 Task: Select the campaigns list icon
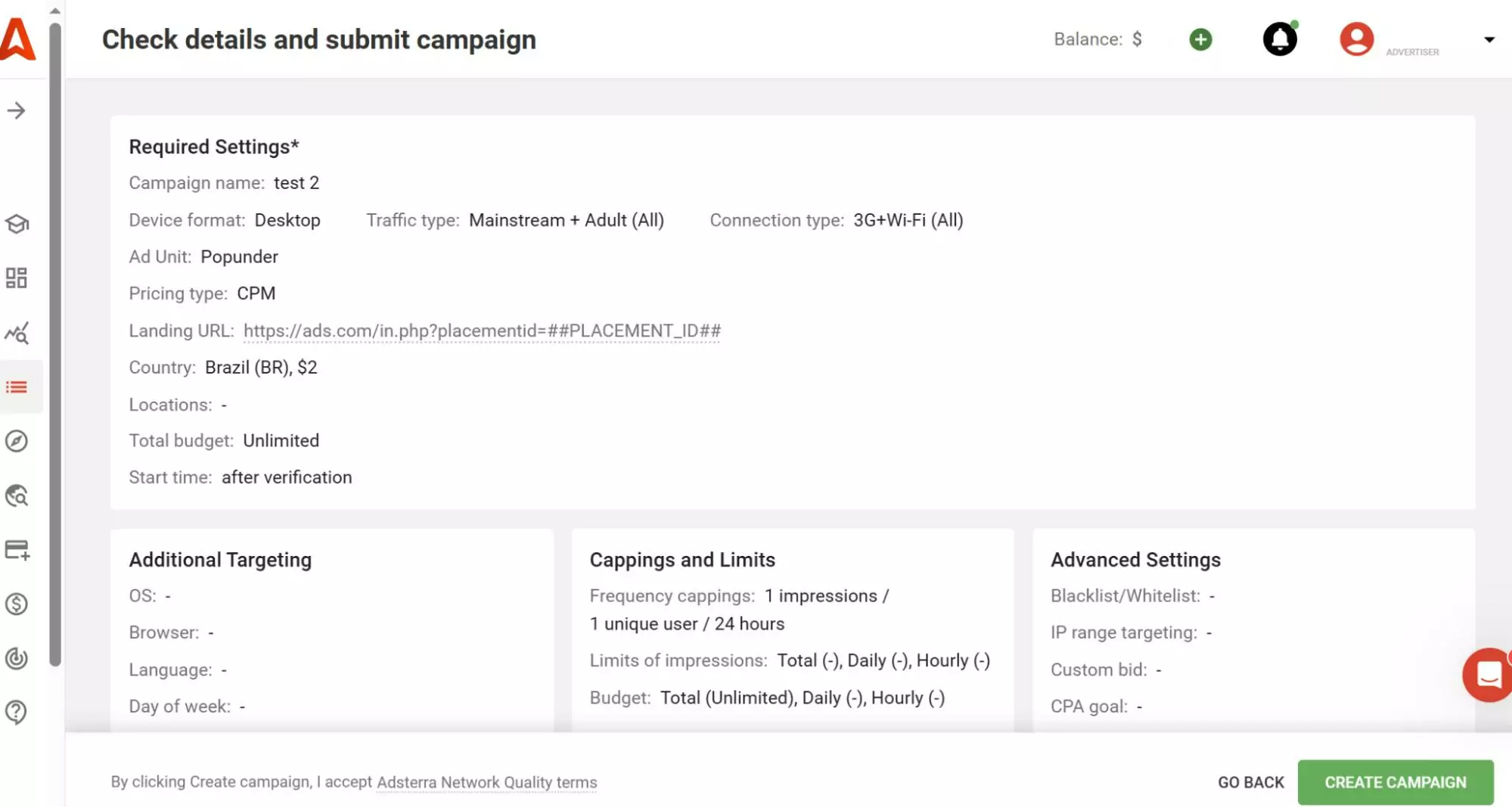click(x=17, y=387)
